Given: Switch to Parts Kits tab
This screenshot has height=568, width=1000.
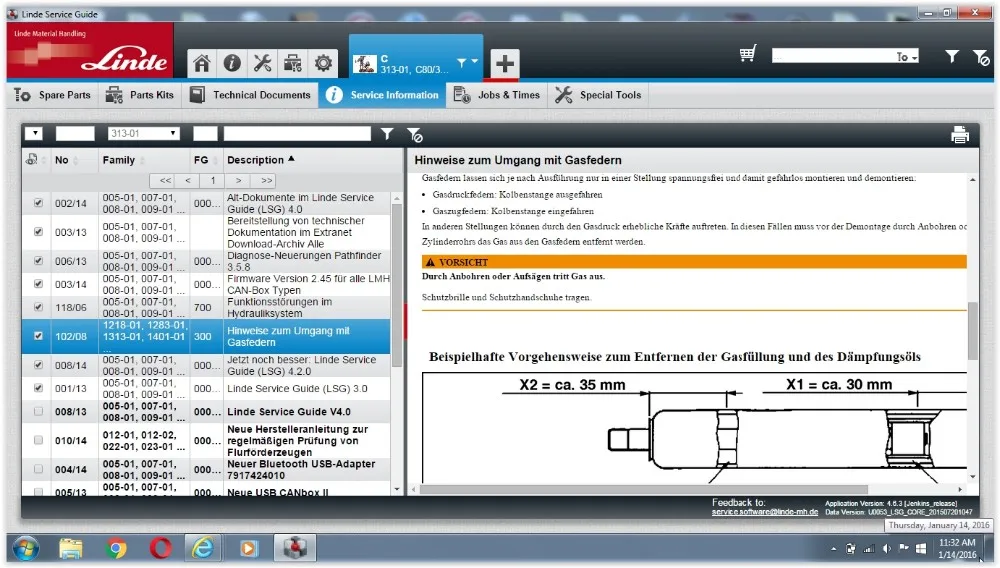Looking at the screenshot, I should 140,95.
